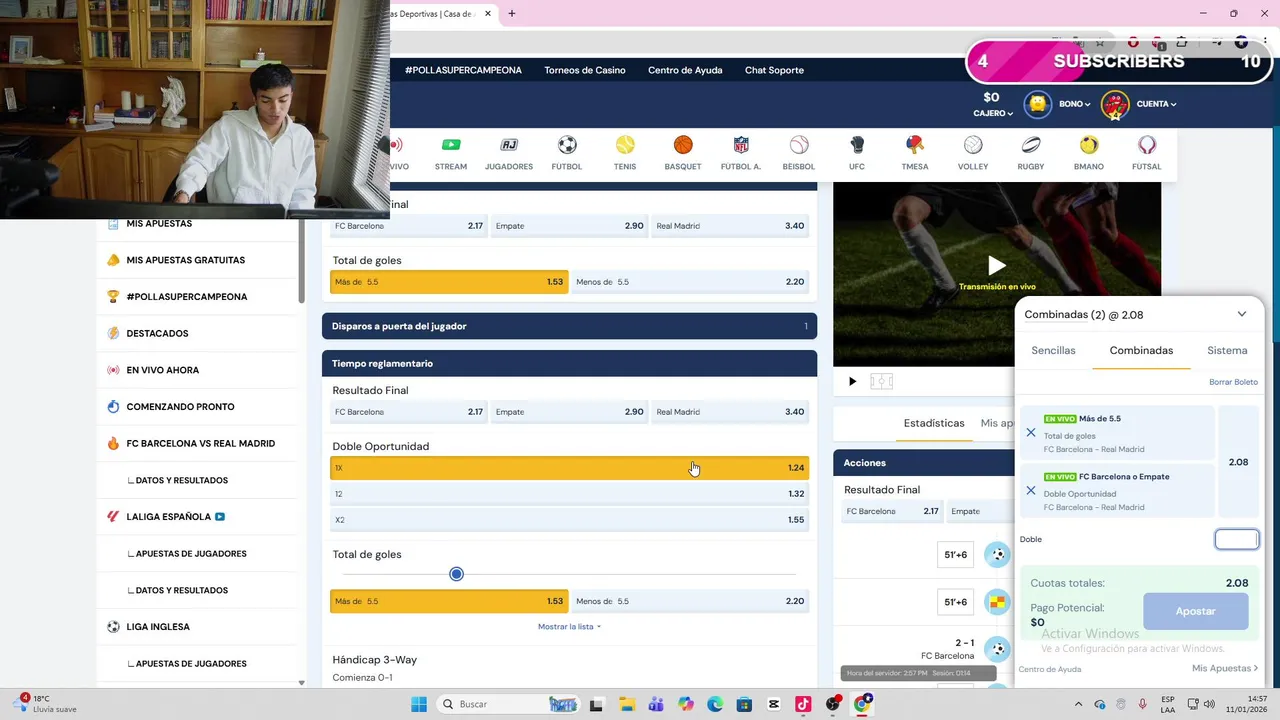Click the yellow offside flag event icon

pyautogui.click(x=997, y=602)
